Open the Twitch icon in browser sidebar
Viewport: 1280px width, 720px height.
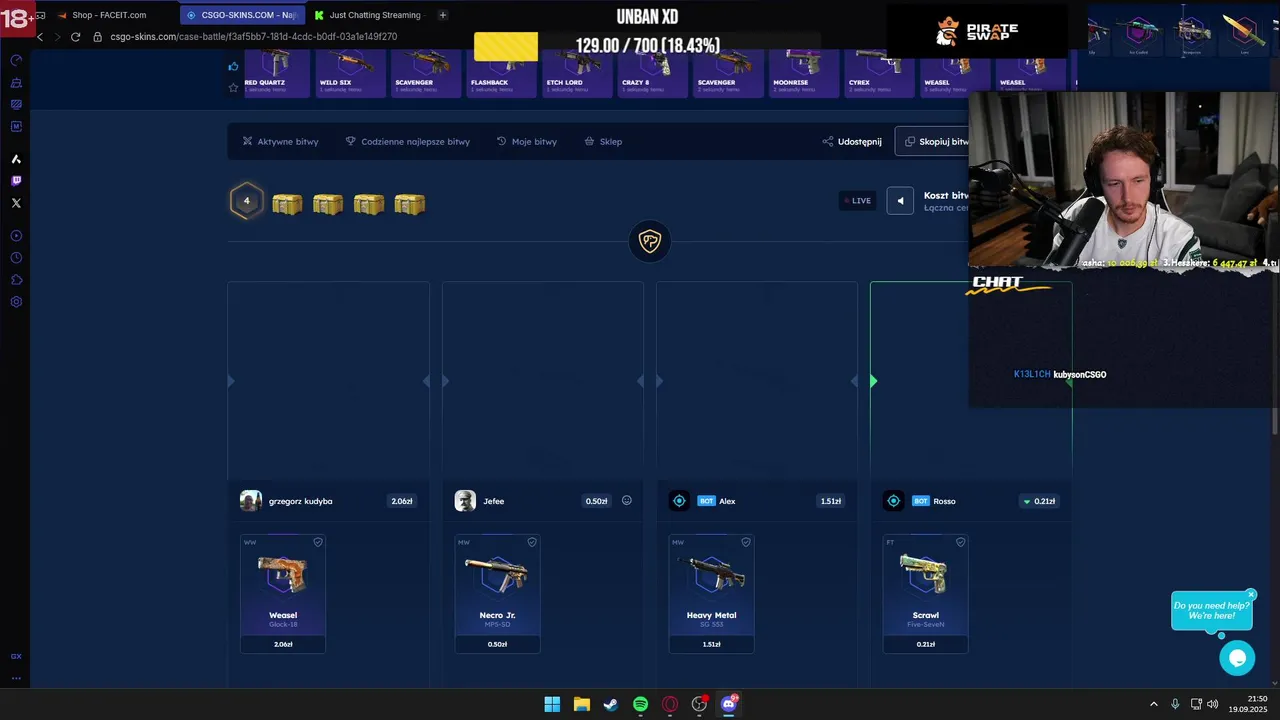(16, 181)
